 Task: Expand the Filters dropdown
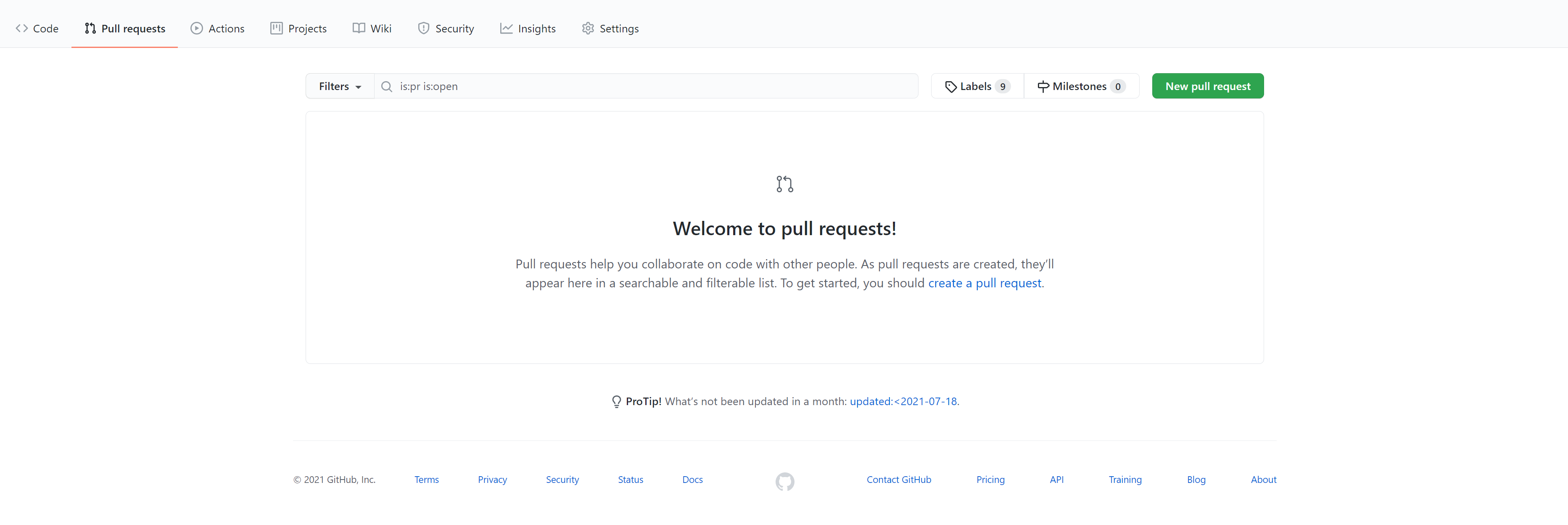340,87
